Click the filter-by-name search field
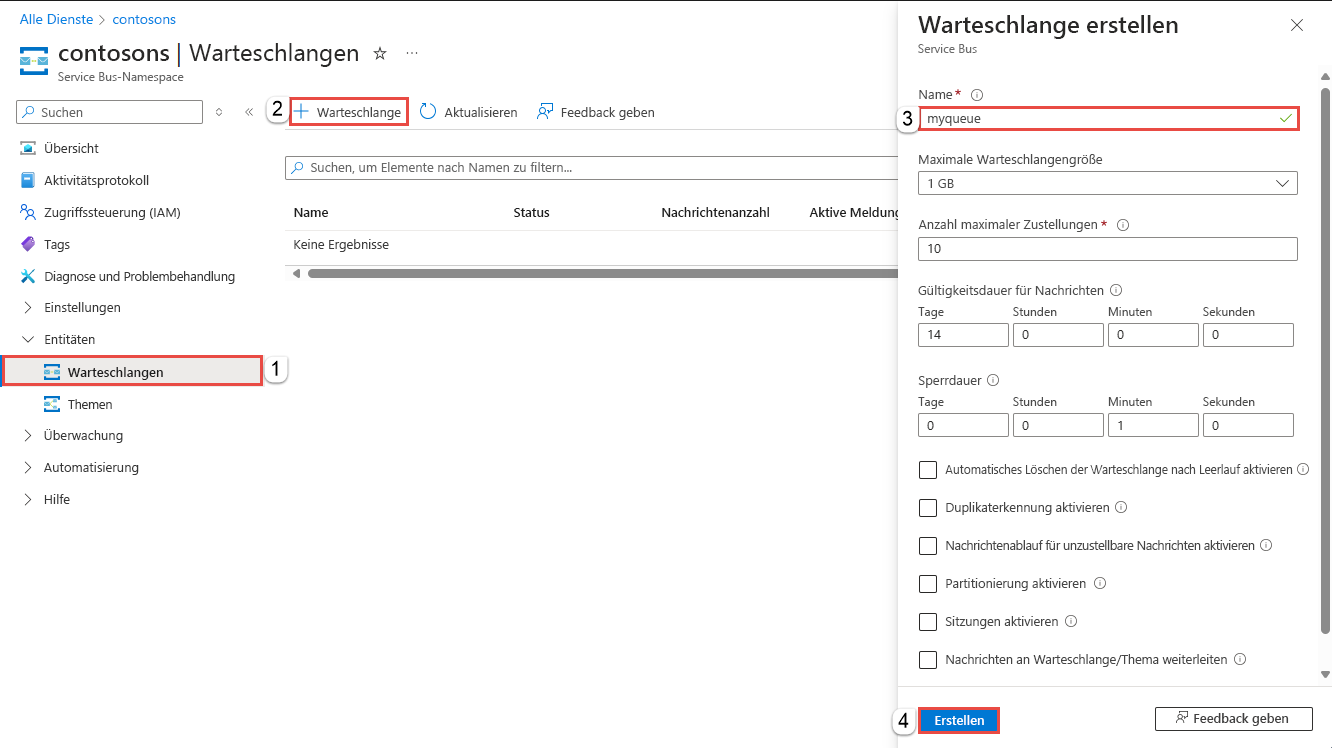 [591, 168]
